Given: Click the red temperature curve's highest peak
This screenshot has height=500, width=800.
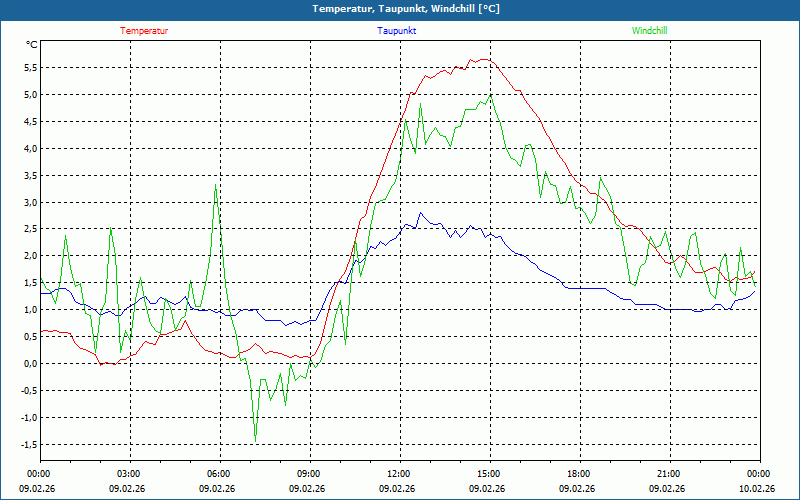Looking at the screenshot, I should point(485,59).
